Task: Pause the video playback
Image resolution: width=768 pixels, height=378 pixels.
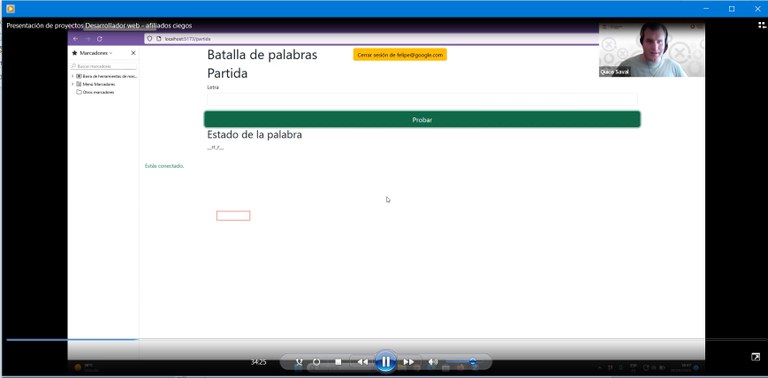Action: click(x=386, y=362)
